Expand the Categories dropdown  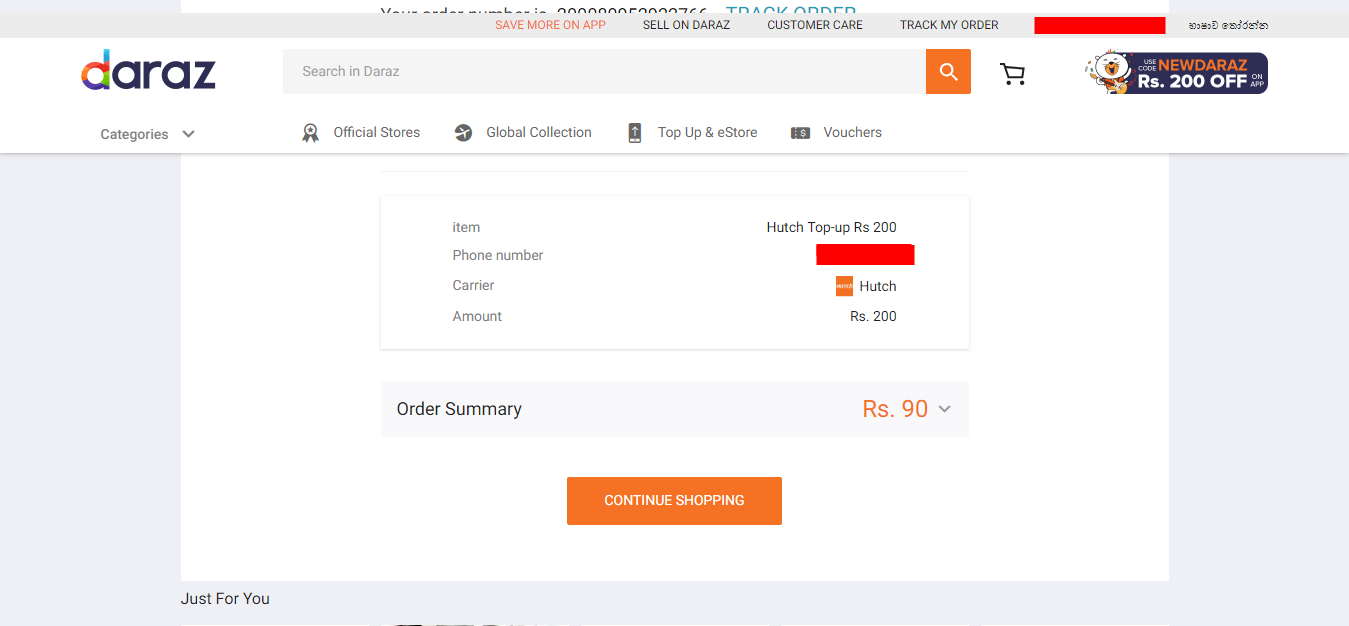tap(147, 134)
